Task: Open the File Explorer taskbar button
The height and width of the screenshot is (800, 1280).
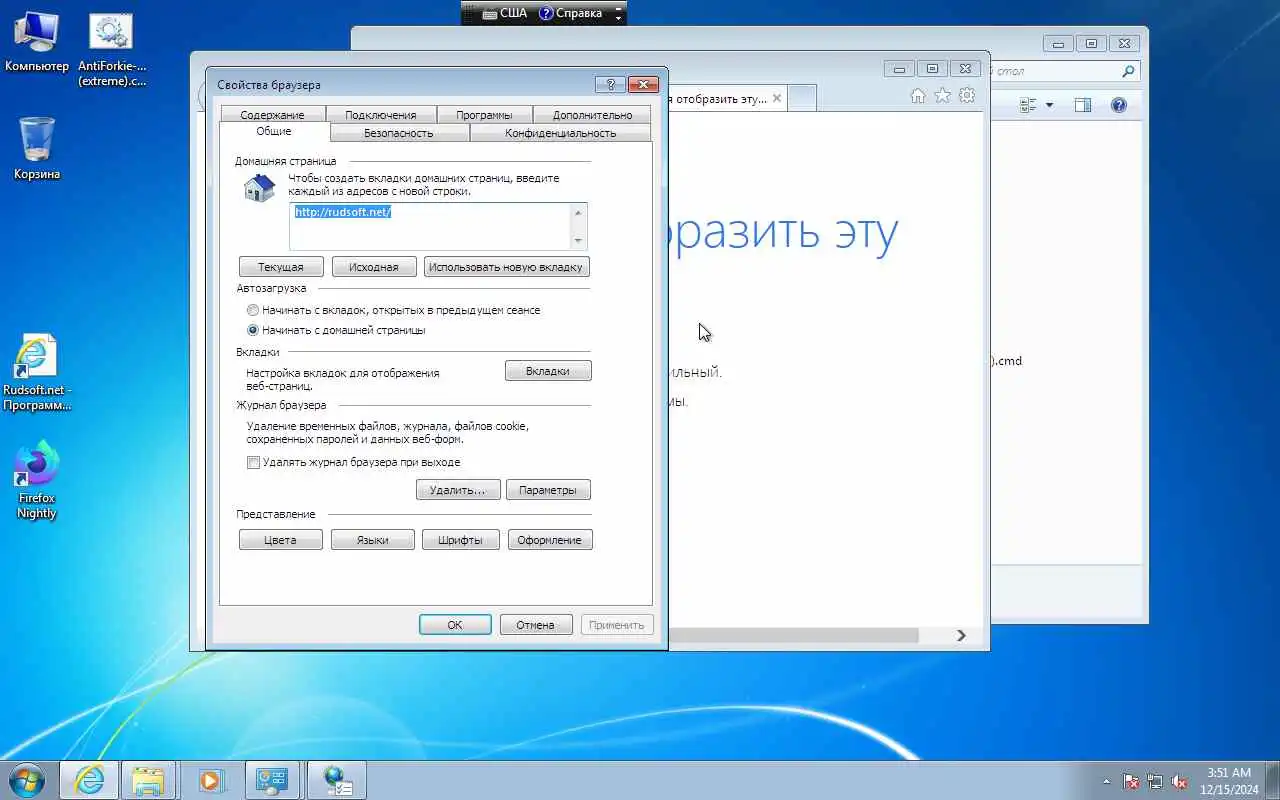Action: coord(148,780)
